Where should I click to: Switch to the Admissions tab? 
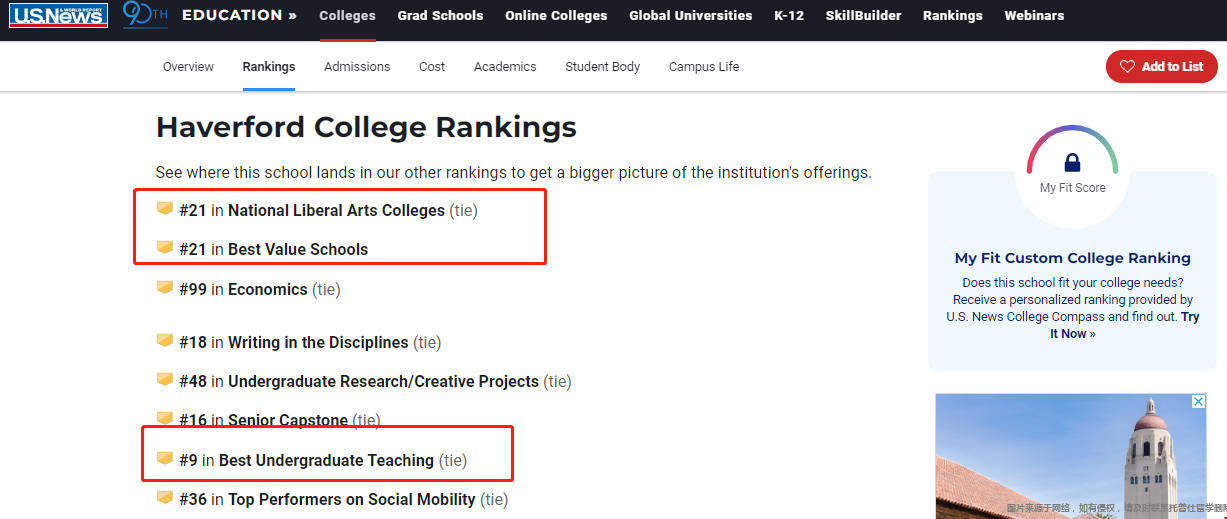pos(357,67)
